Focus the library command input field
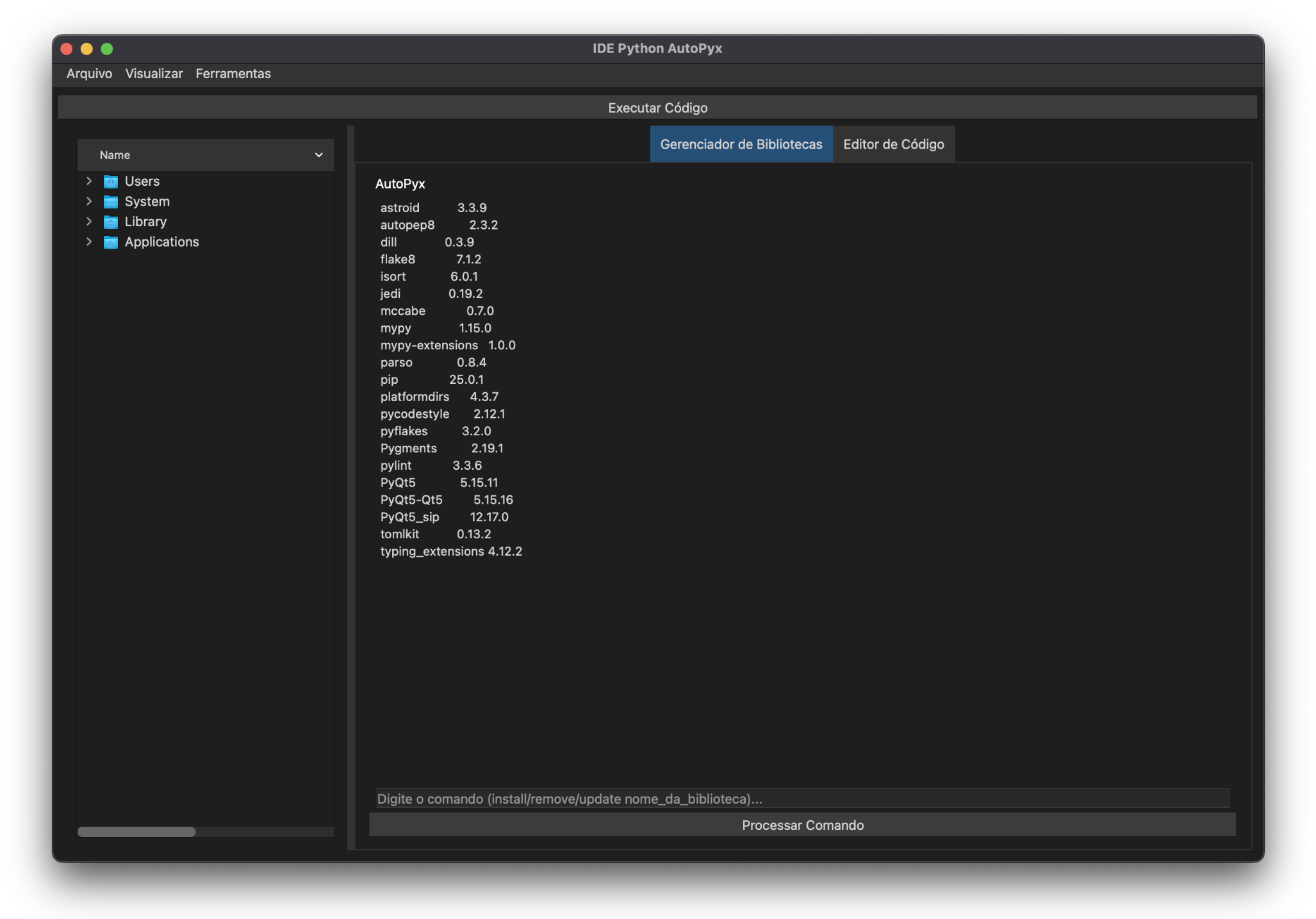 coord(802,799)
